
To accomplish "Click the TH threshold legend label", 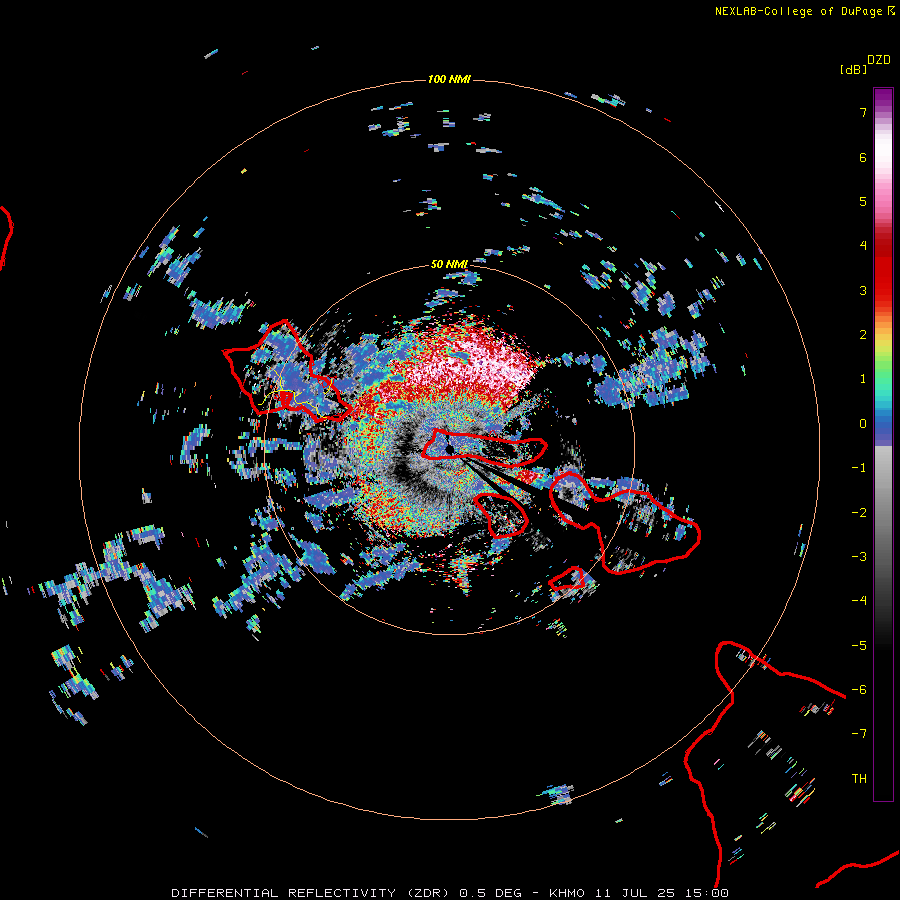I will click(x=859, y=779).
